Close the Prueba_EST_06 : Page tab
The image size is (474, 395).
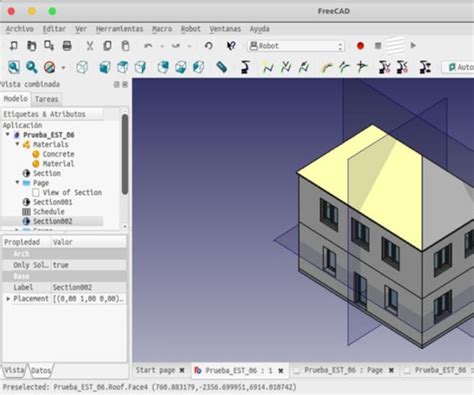click(x=391, y=370)
